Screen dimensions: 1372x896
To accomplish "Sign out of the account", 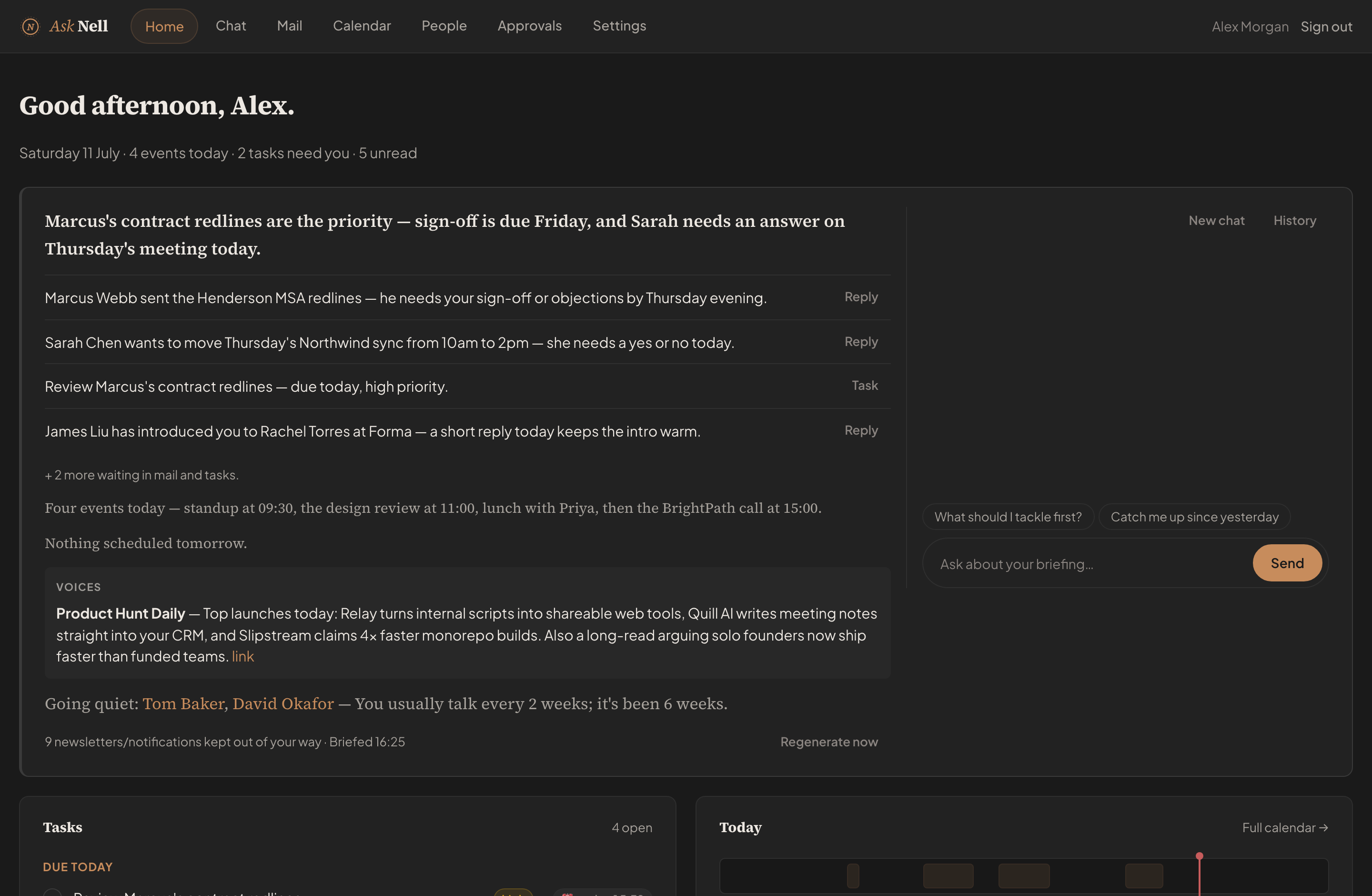I will pyautogui.click(x=1326, y=27).
